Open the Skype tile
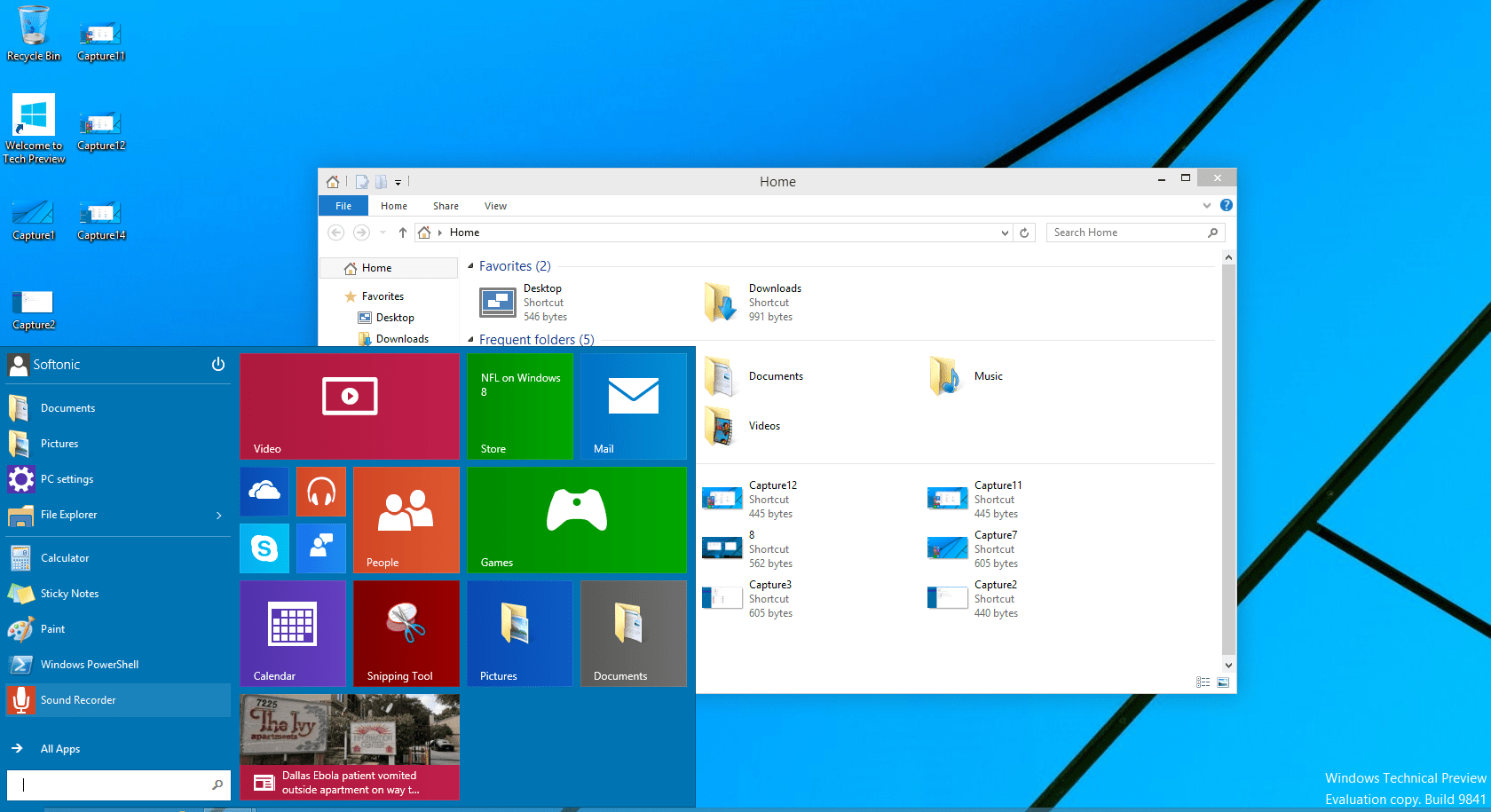1491x812 pixels. (x=264, y=548)
